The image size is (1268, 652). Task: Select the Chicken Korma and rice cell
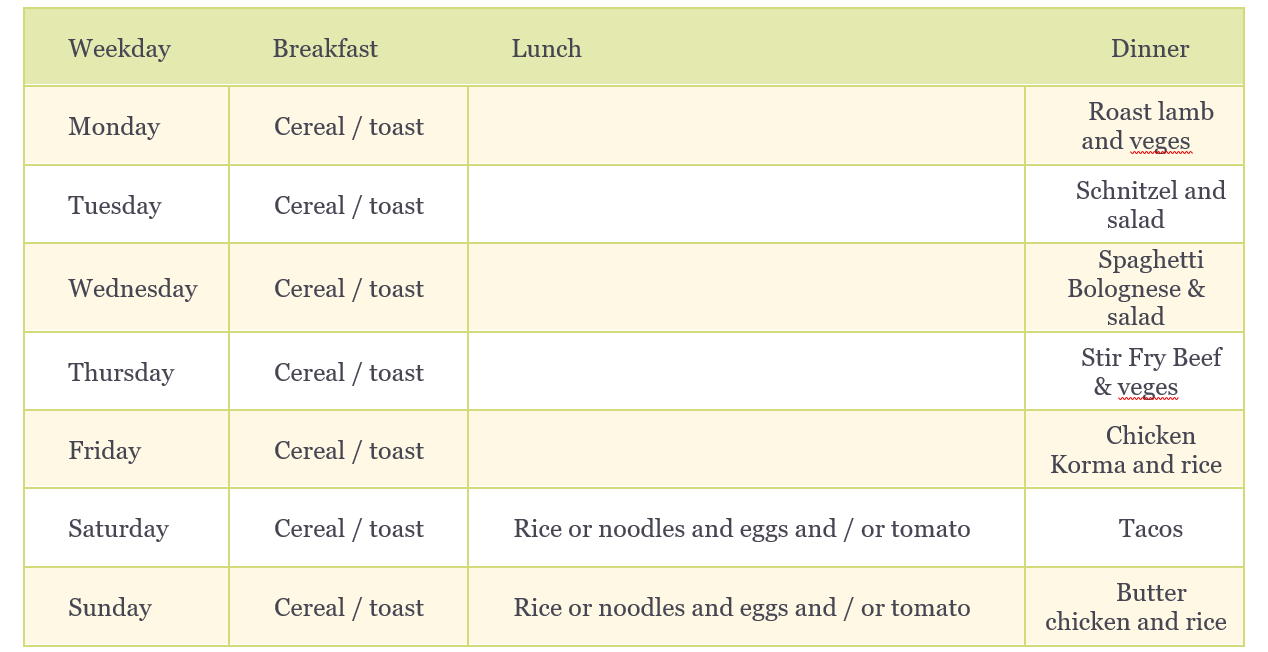[1135, 449]
